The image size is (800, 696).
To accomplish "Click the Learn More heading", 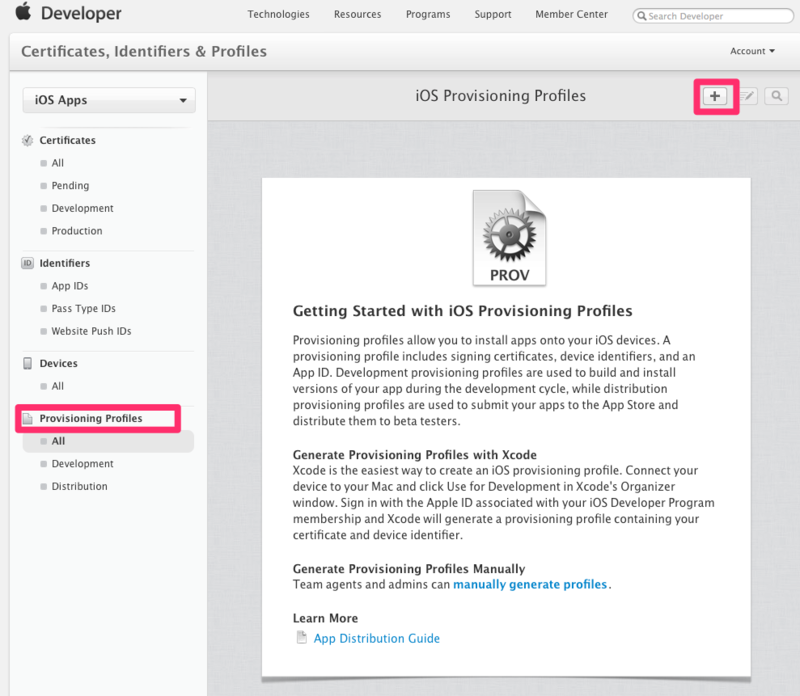I will (325, 618).
